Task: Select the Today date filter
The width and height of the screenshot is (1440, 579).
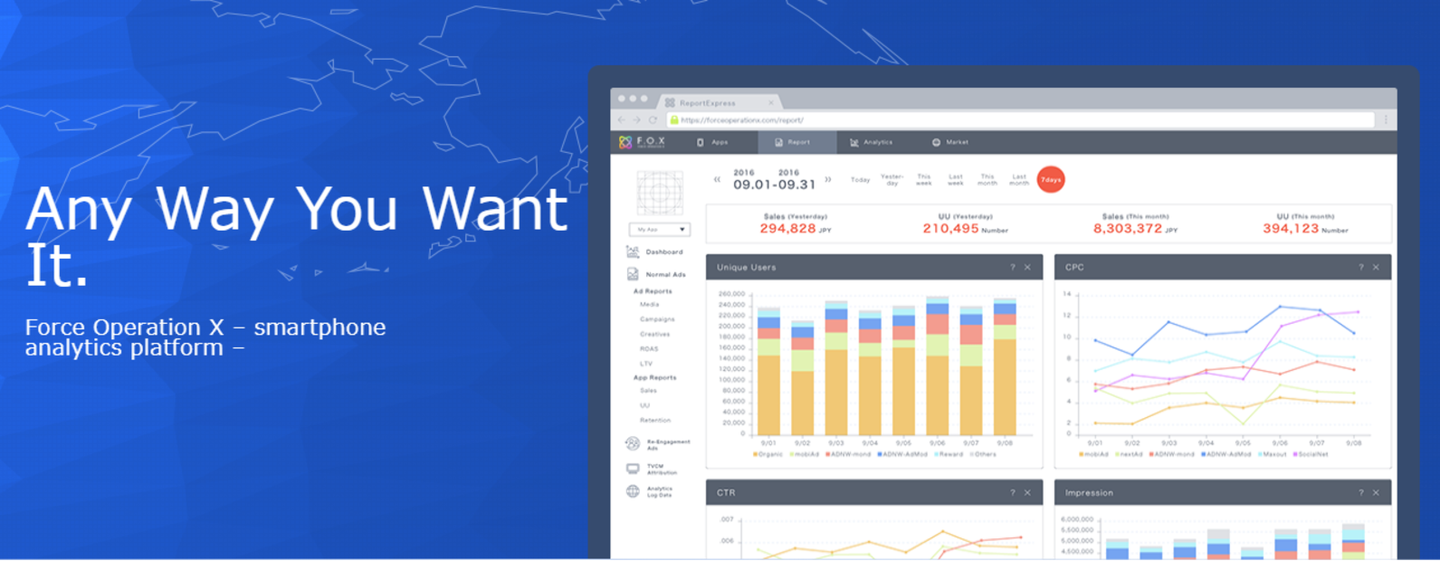Action: tap(860, 180)
